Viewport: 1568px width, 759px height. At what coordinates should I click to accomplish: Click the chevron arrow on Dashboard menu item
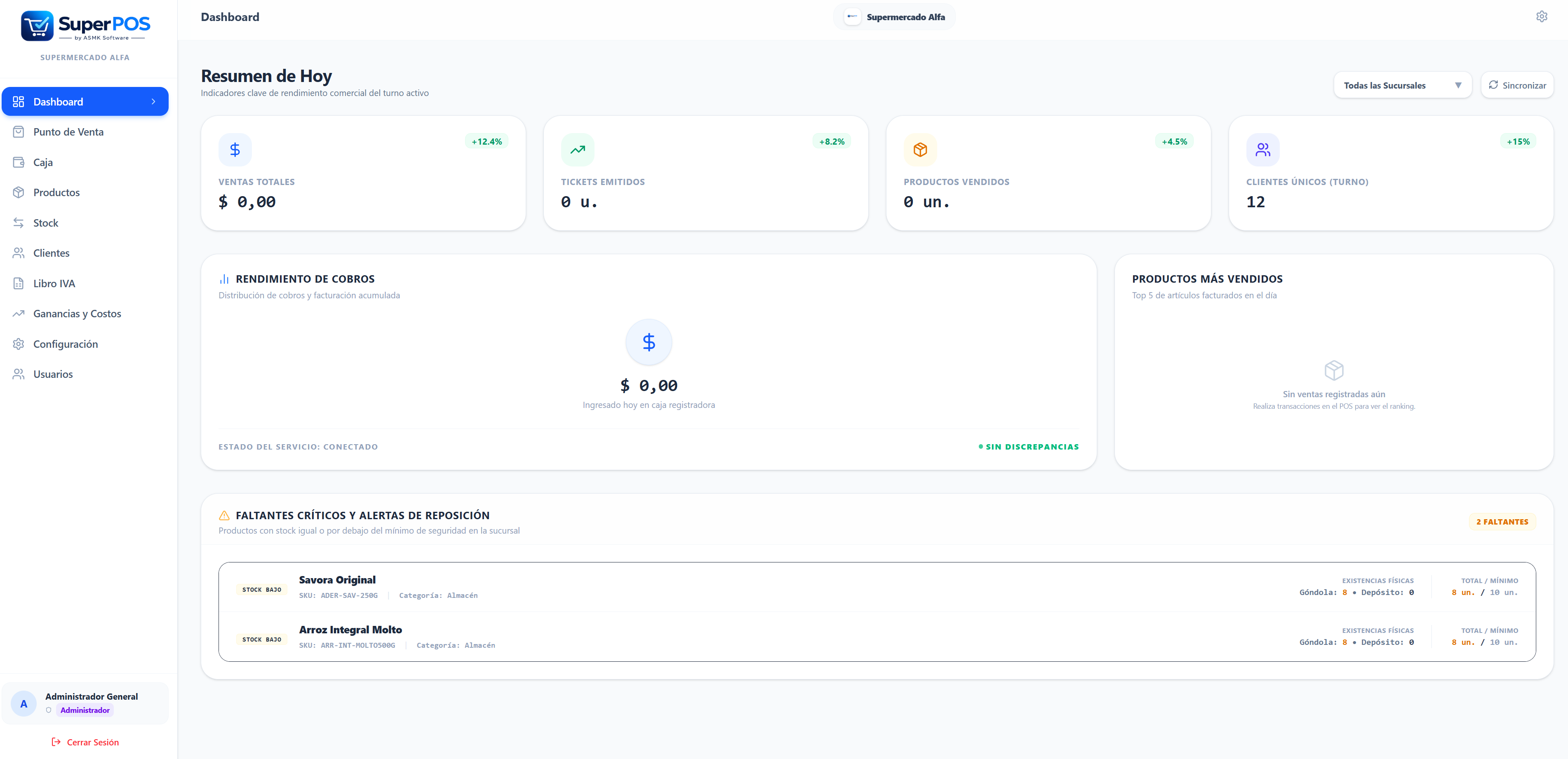click(x=153, y=101)
